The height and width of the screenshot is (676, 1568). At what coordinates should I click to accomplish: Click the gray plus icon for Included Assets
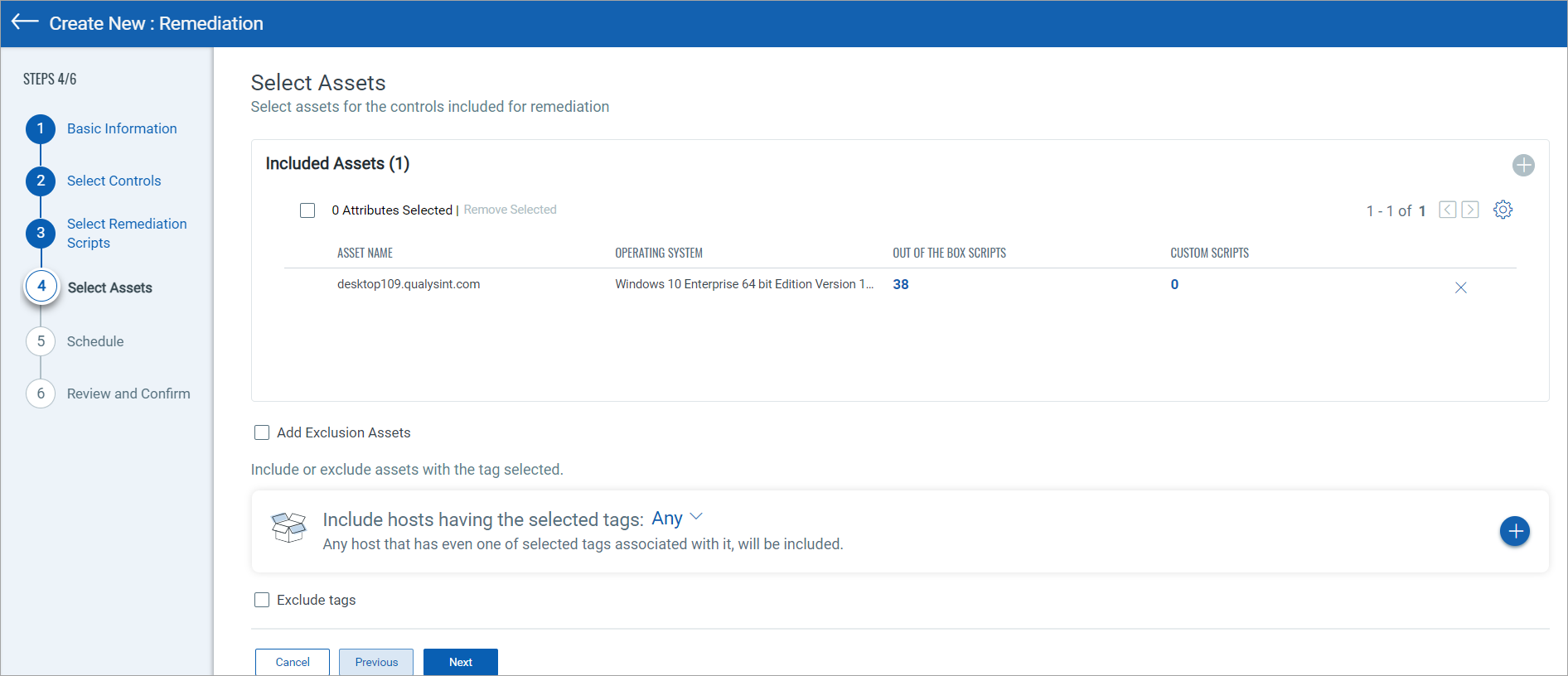coord(1522,165)
